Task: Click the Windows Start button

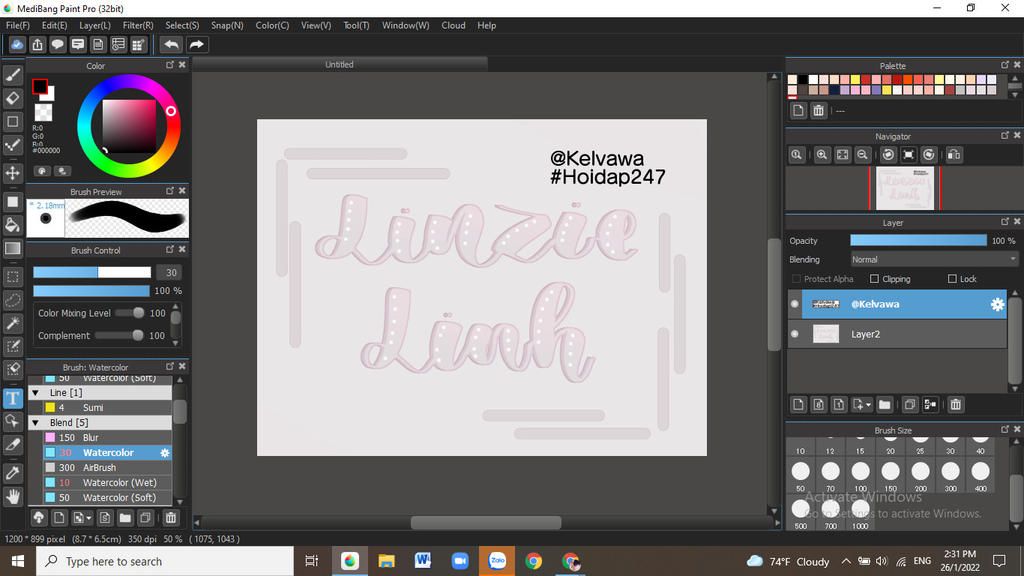Action: point(18,561)
